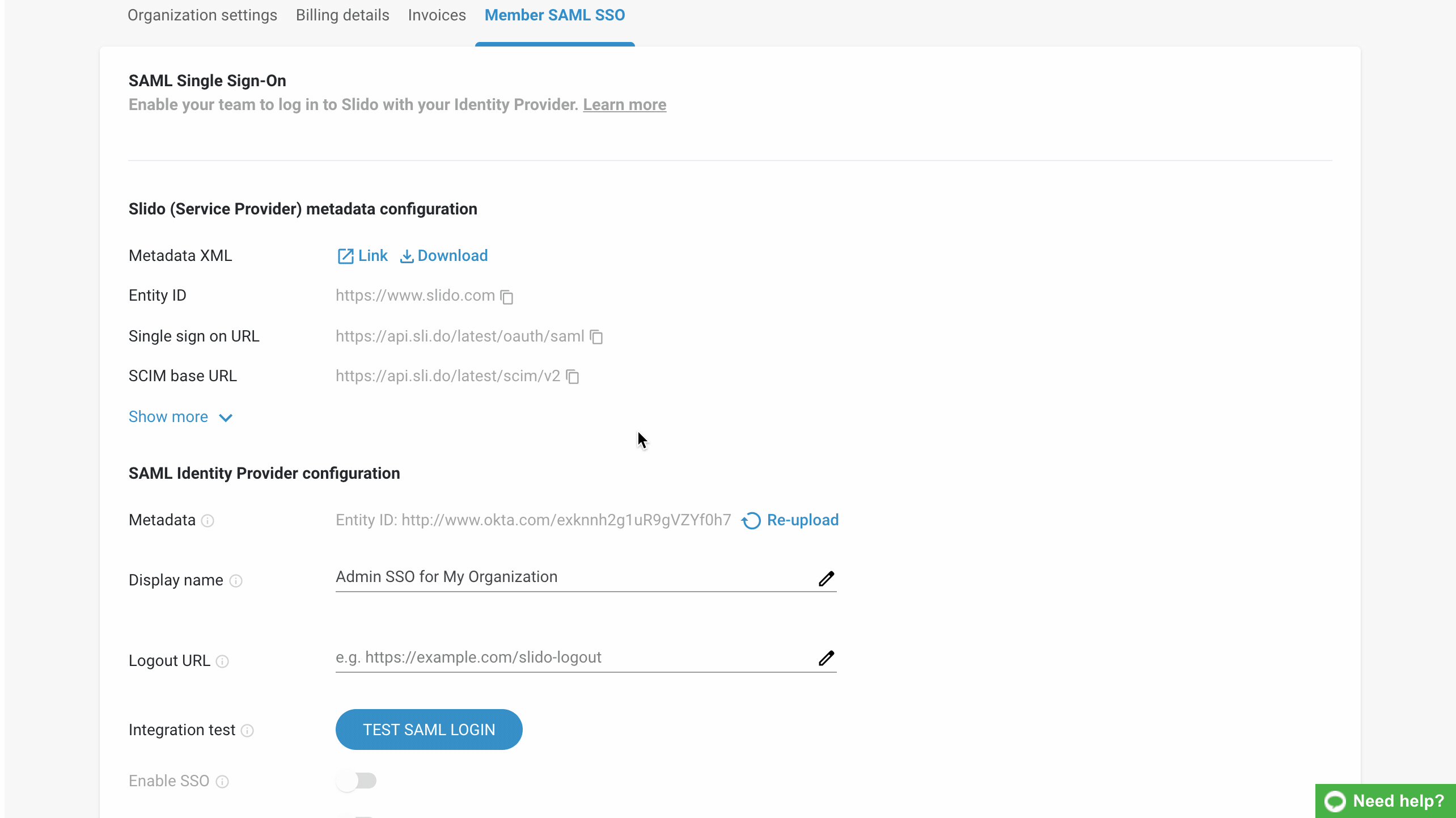Go to the Invoices tab
Screen dimensions: 1456x818
coord(437,15)
